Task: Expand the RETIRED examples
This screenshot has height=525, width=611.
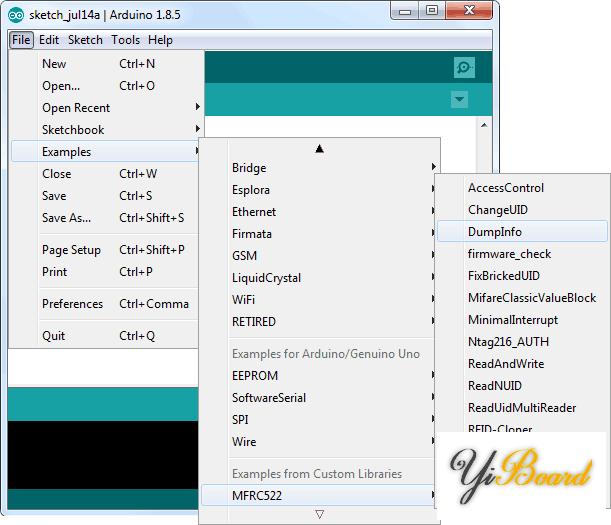Action: click(x=320, y=322)
